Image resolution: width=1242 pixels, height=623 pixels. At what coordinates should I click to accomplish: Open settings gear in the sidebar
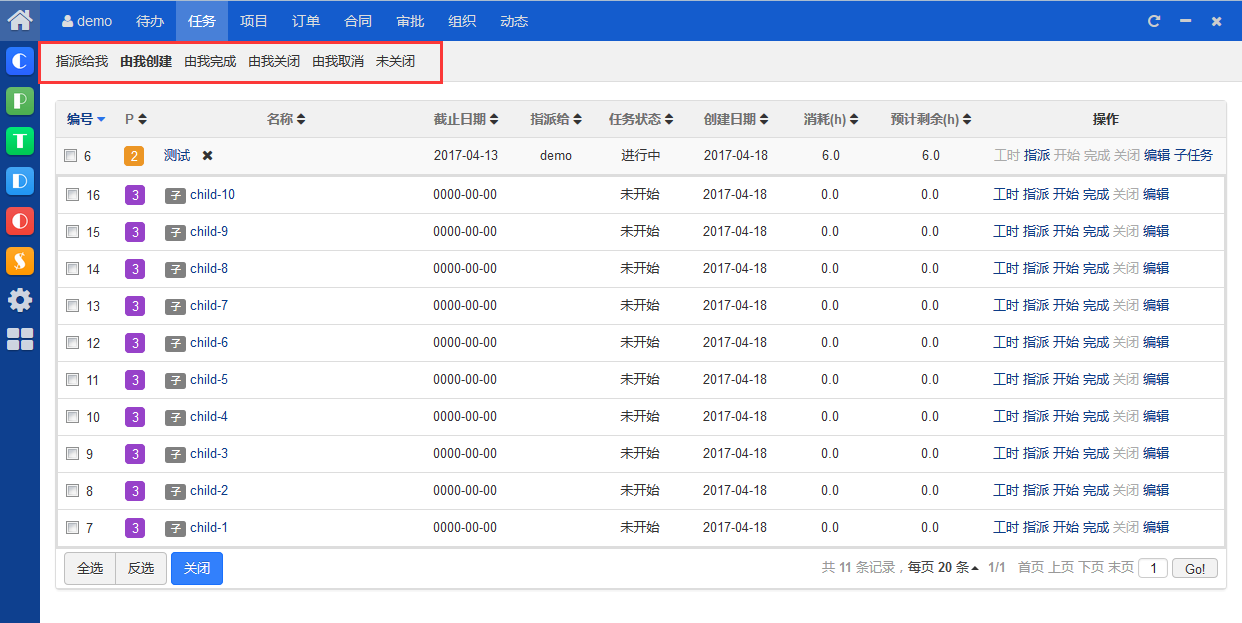(x=20, y=300)
